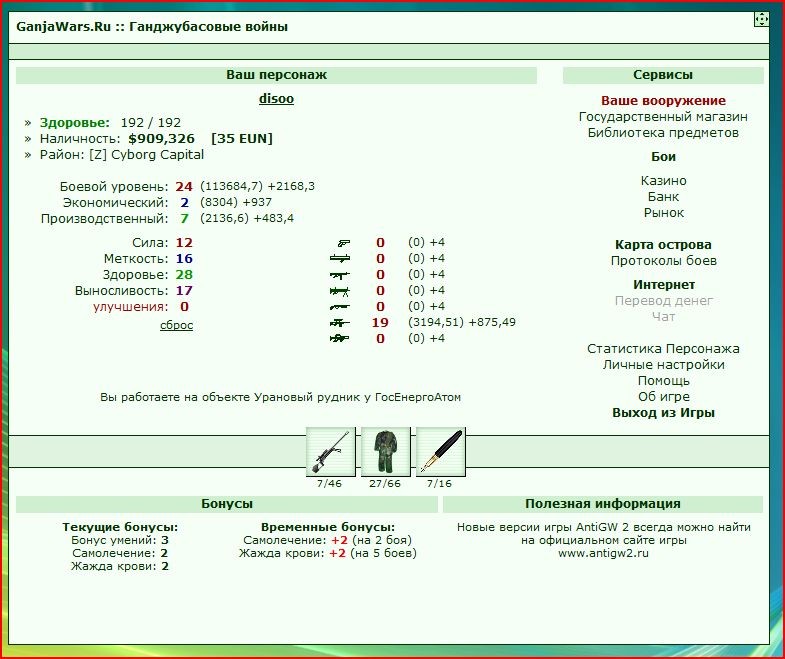Click the grenade launcher skill icon

coord(340,258)
